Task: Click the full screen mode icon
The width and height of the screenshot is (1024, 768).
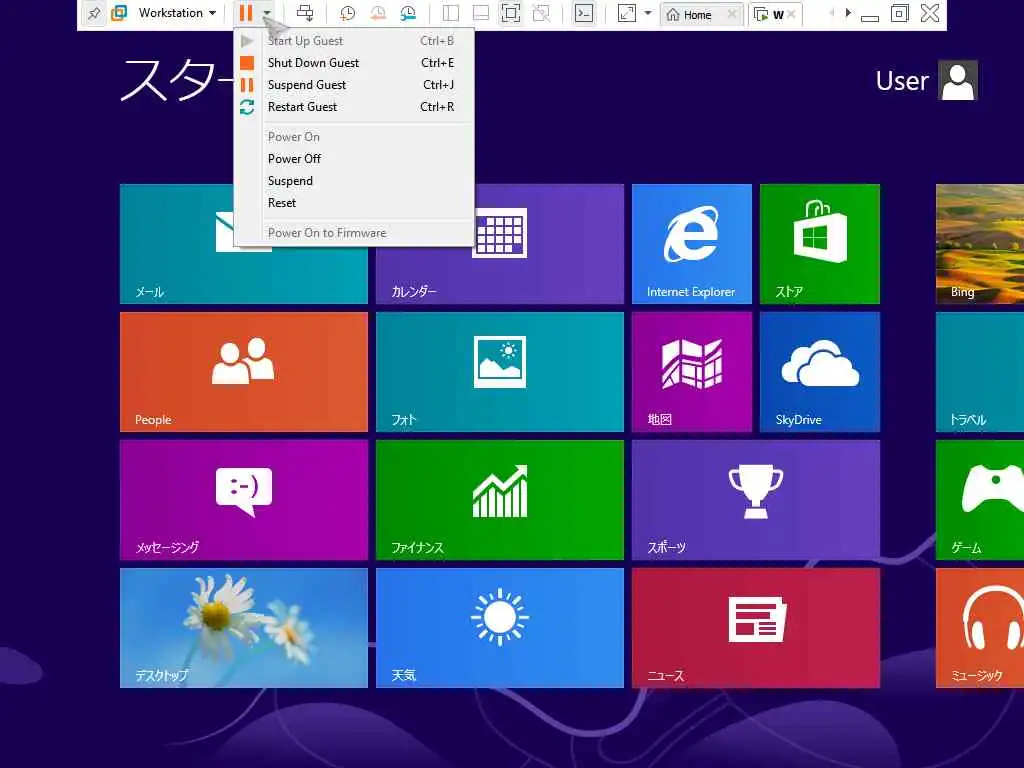Action: coord(511,13)
